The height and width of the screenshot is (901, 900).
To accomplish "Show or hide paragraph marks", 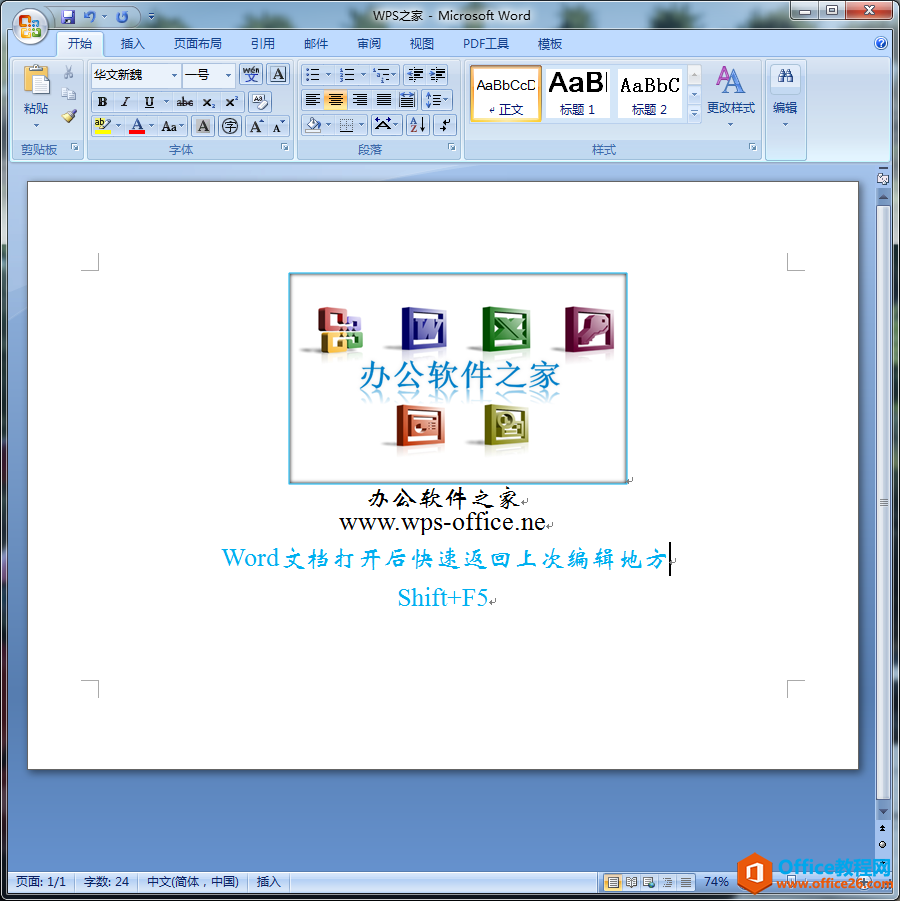I will (x=444, y=124).
